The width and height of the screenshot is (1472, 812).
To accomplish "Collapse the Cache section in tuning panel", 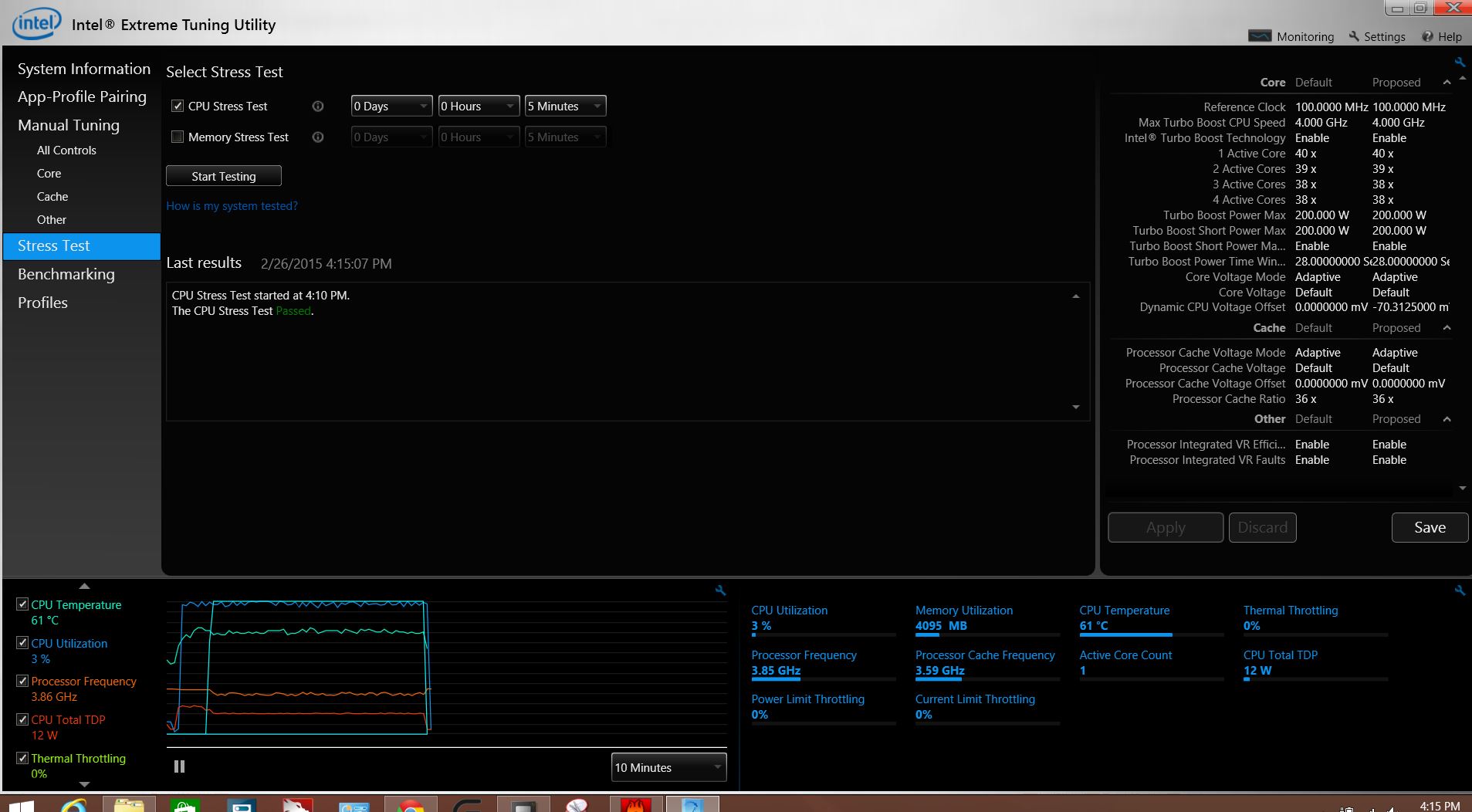I will tap(1447, 328).
